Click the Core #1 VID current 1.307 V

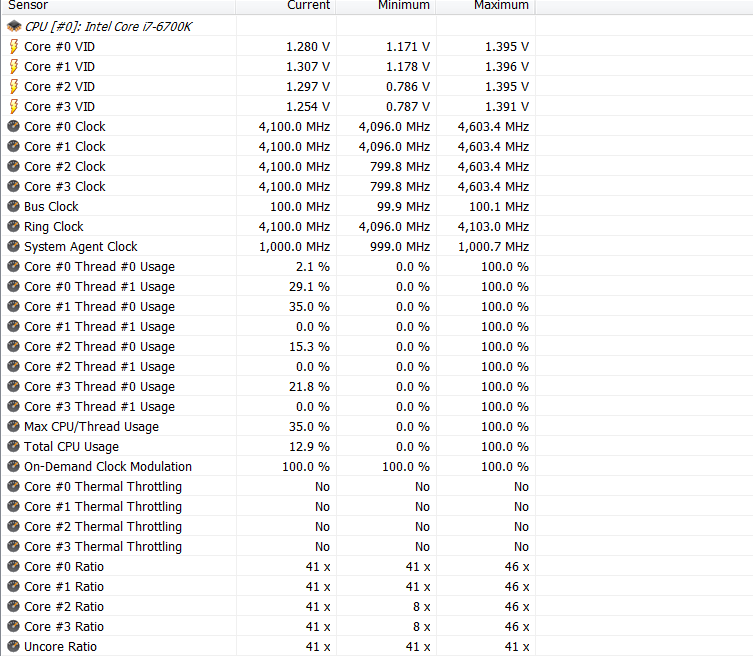point(308,66)
